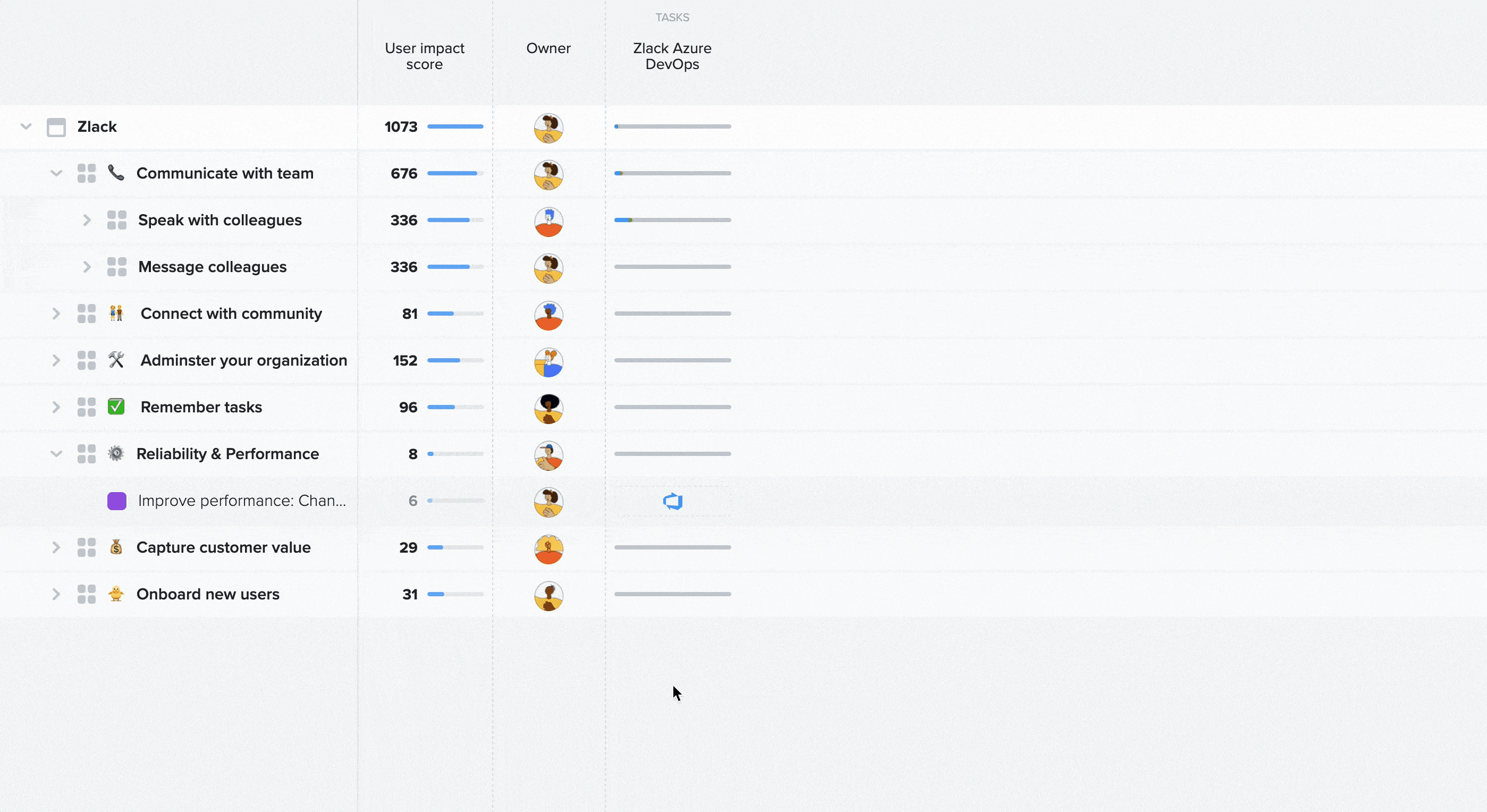This screenshot has height=812, width=1487.
Task: Click the grid icon beside Reliability & Performance
Action: [87, 454]
